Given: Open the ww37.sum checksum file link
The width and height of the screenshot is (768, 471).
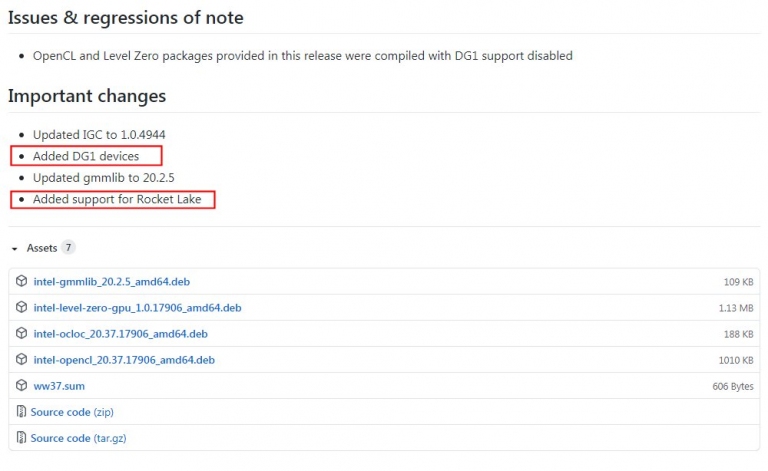Looking at the screenshot, I should pos(59,386).
